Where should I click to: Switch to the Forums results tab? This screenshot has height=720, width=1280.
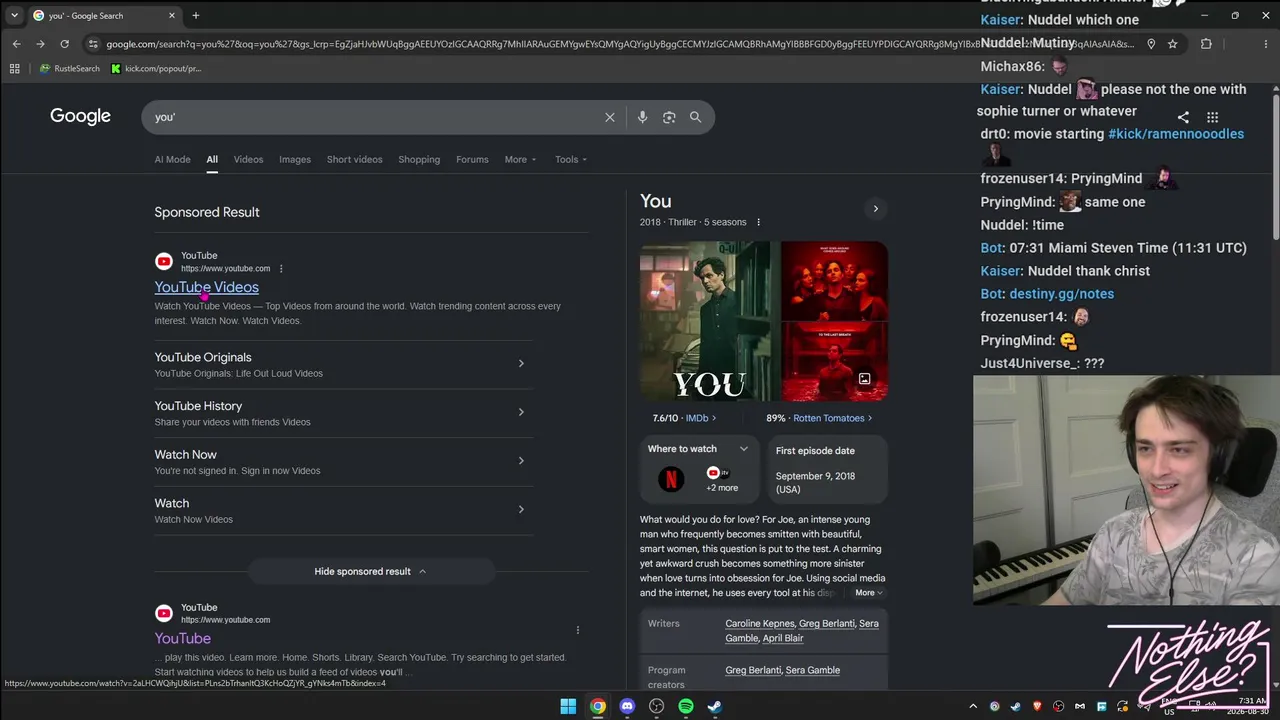coord(472,159)
